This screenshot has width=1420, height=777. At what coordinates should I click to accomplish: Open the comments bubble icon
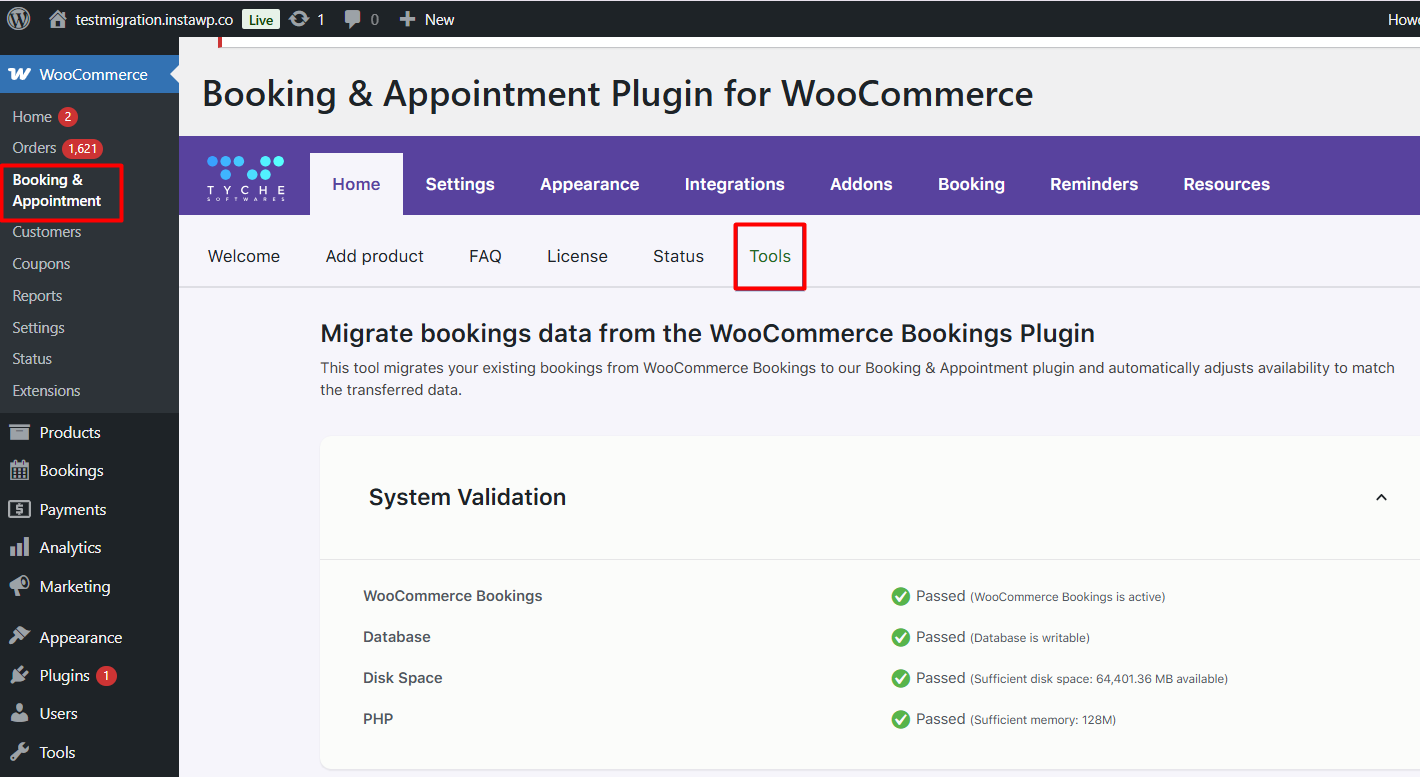click(352, 19)
